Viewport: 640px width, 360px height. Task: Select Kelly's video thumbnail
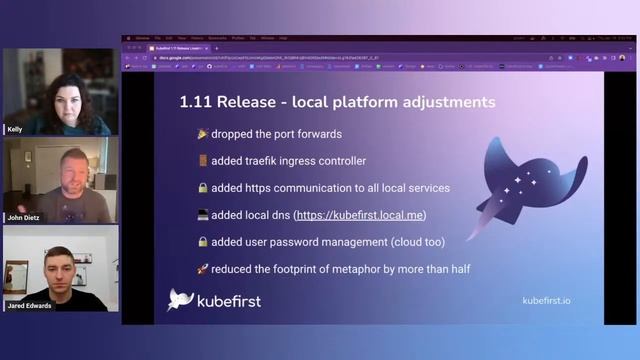pyautogui.click(x=61, y=92)
